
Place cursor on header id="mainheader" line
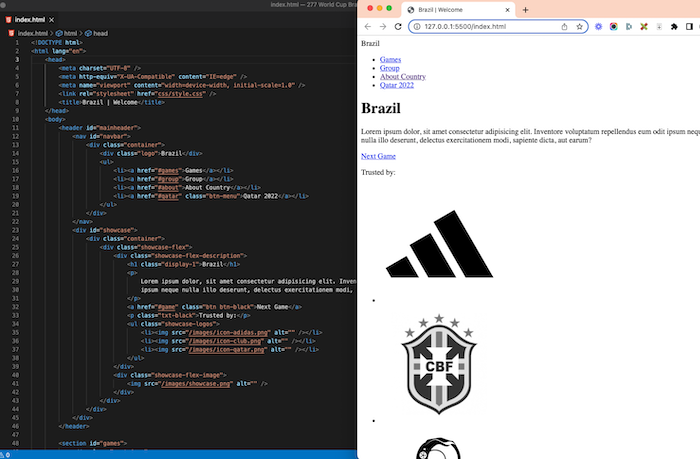click(100, 128)
